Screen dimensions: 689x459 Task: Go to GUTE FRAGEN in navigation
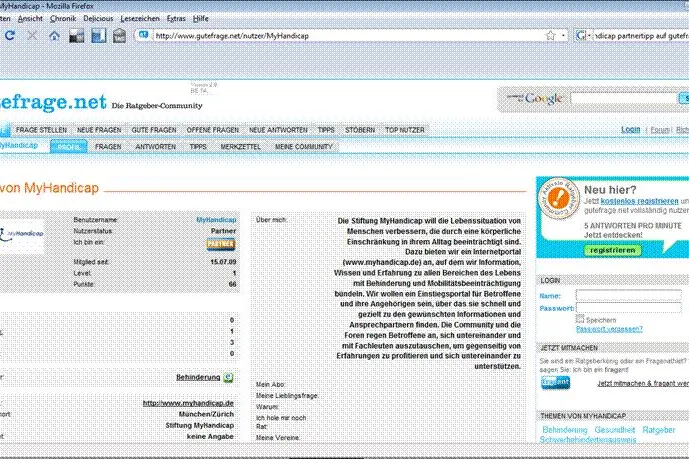154,130
